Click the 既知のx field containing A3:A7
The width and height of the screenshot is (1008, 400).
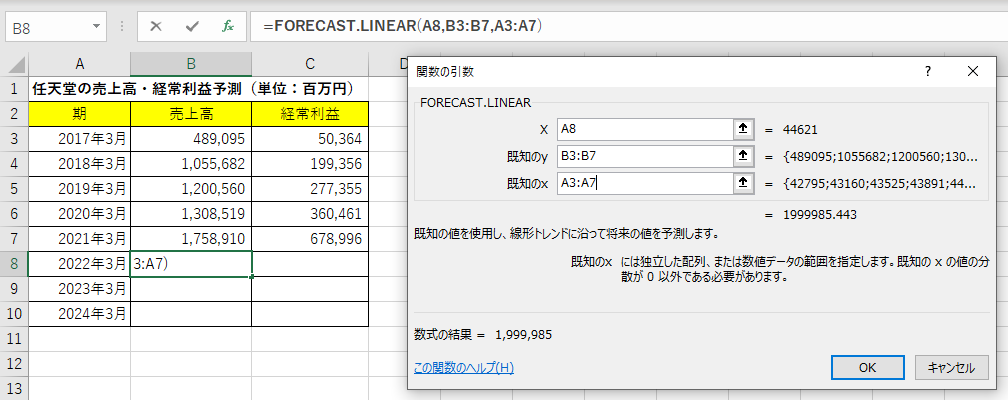(645, 183)
